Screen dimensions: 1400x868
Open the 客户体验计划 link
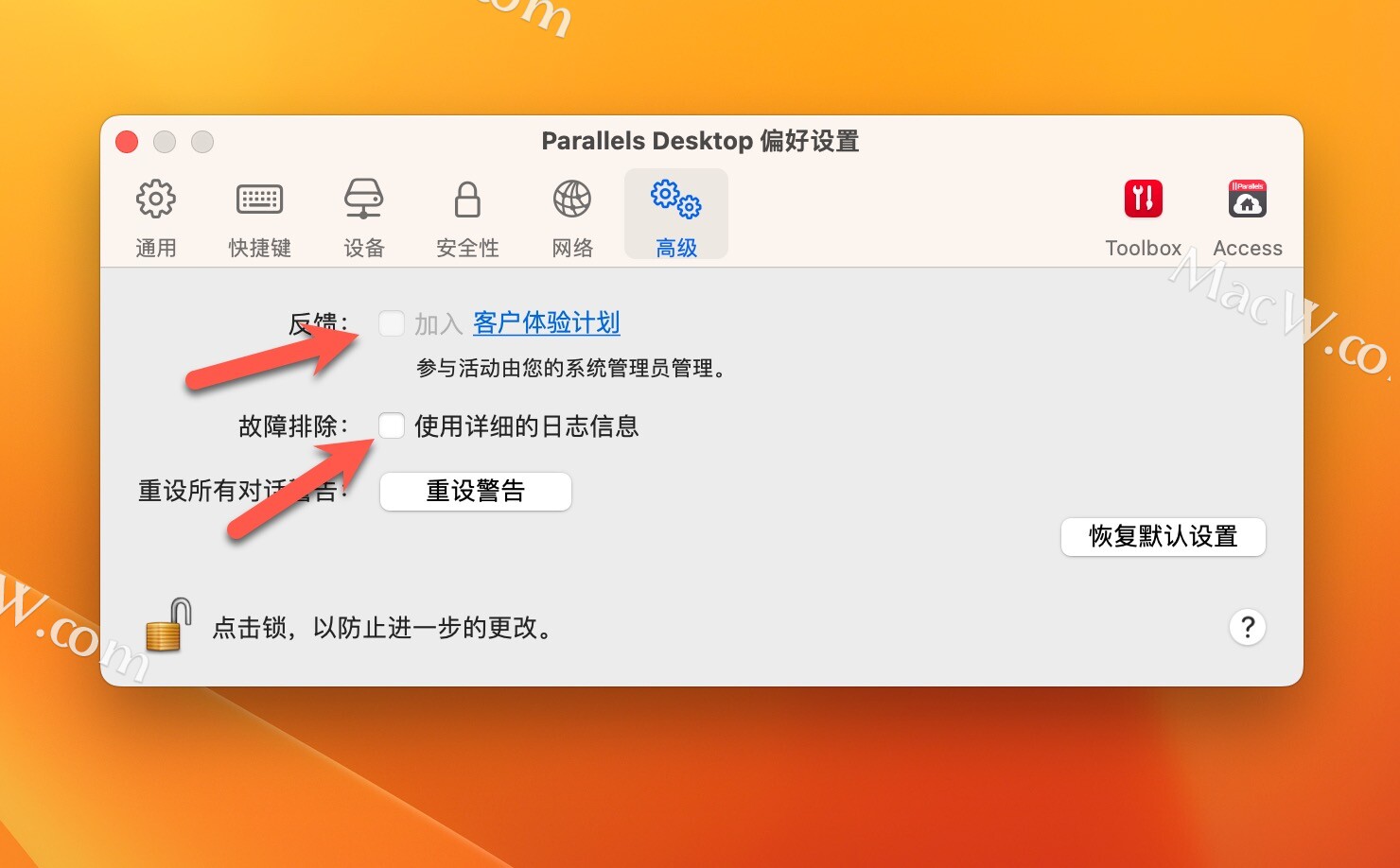coord(547,323)
